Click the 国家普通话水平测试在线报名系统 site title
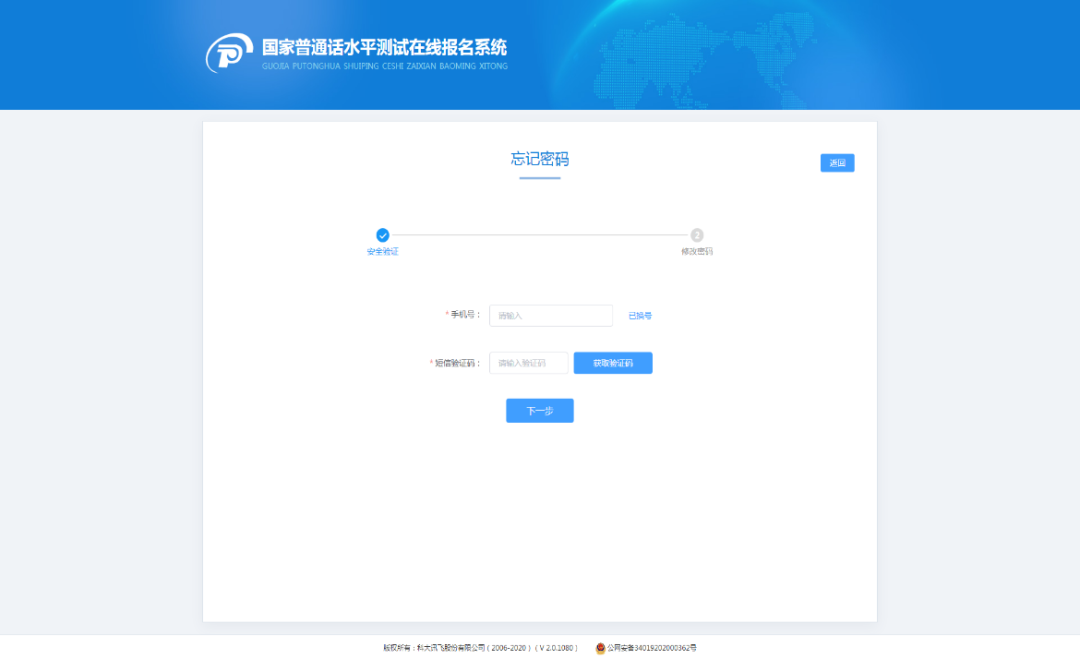Viewport: 1080px width, 659px height. click(384, 47)
